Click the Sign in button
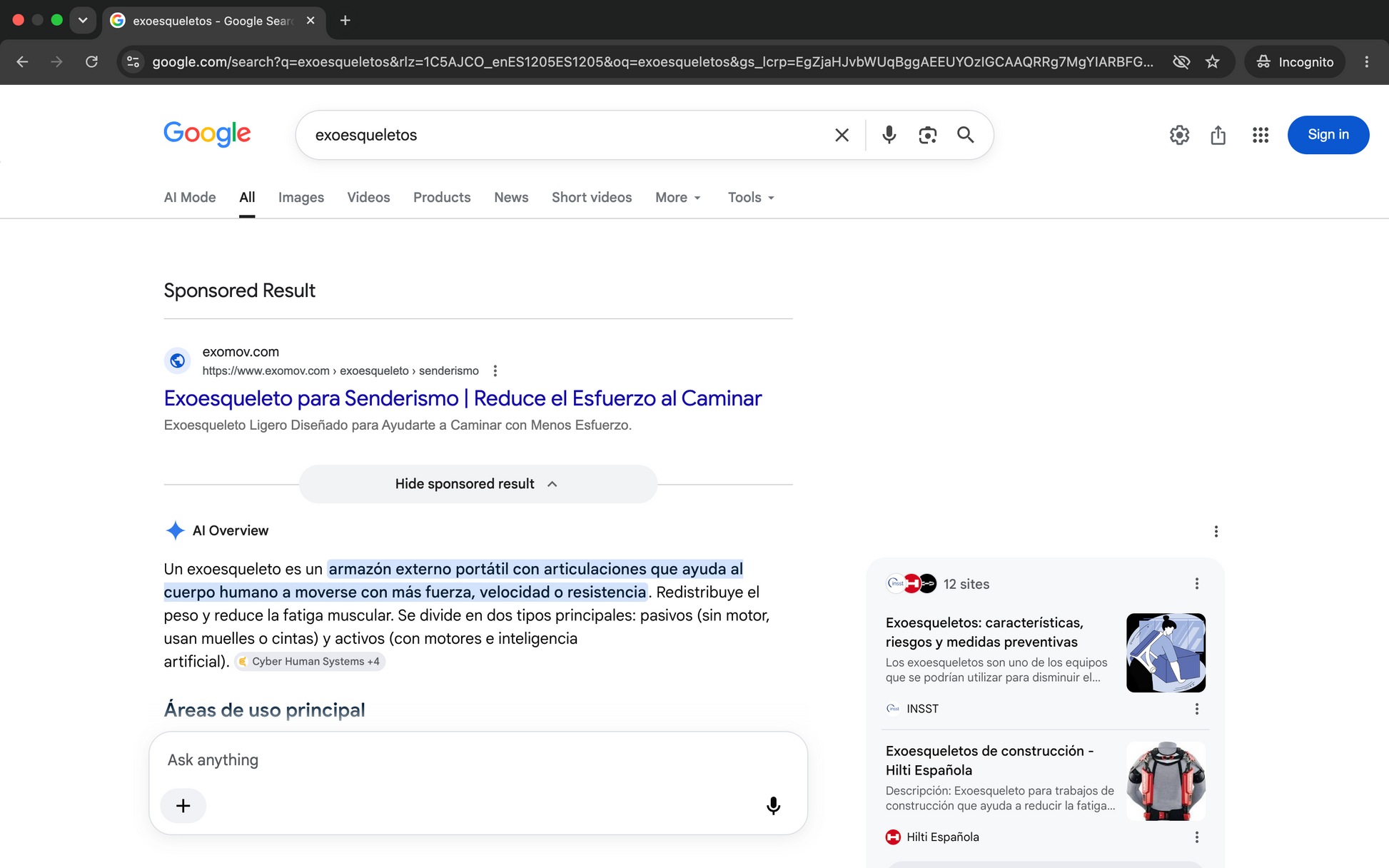This screenshot has height=868, width=1389. [1328, 135]
